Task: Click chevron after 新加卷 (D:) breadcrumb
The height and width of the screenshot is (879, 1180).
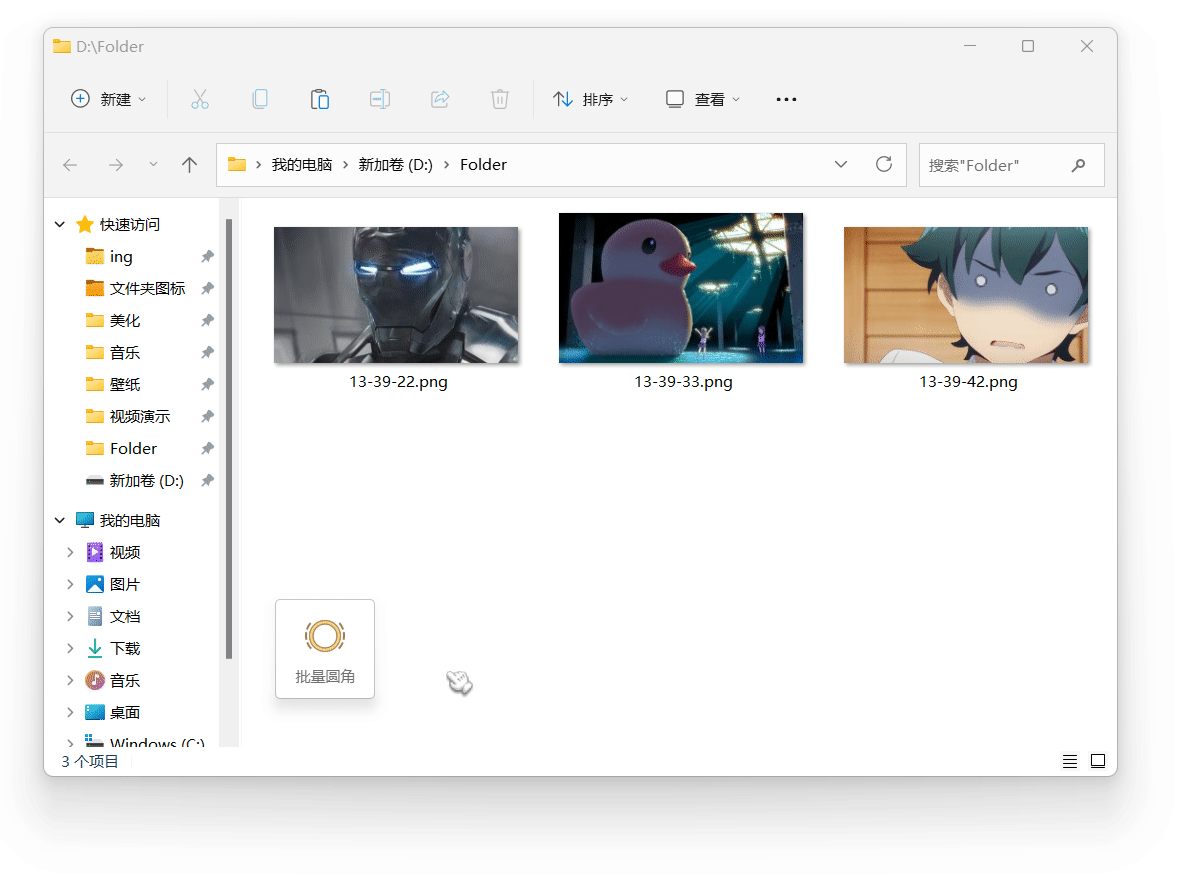Action: [x=446, y=165]
